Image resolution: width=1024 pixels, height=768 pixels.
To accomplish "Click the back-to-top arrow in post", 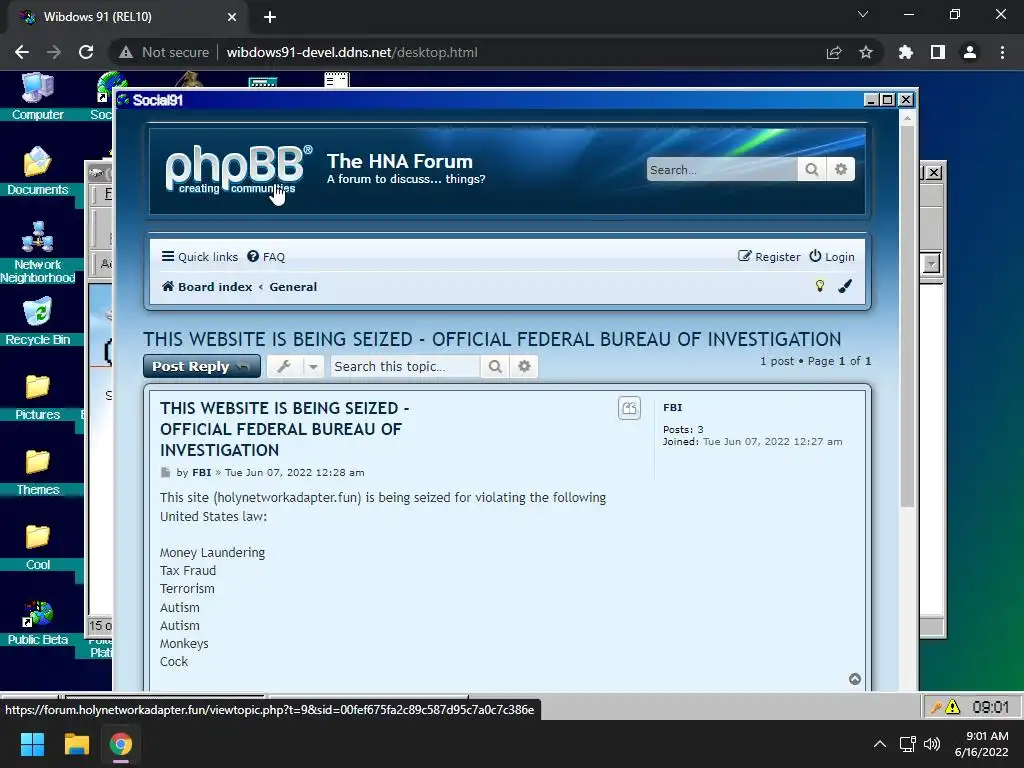I will pos(855,679).
